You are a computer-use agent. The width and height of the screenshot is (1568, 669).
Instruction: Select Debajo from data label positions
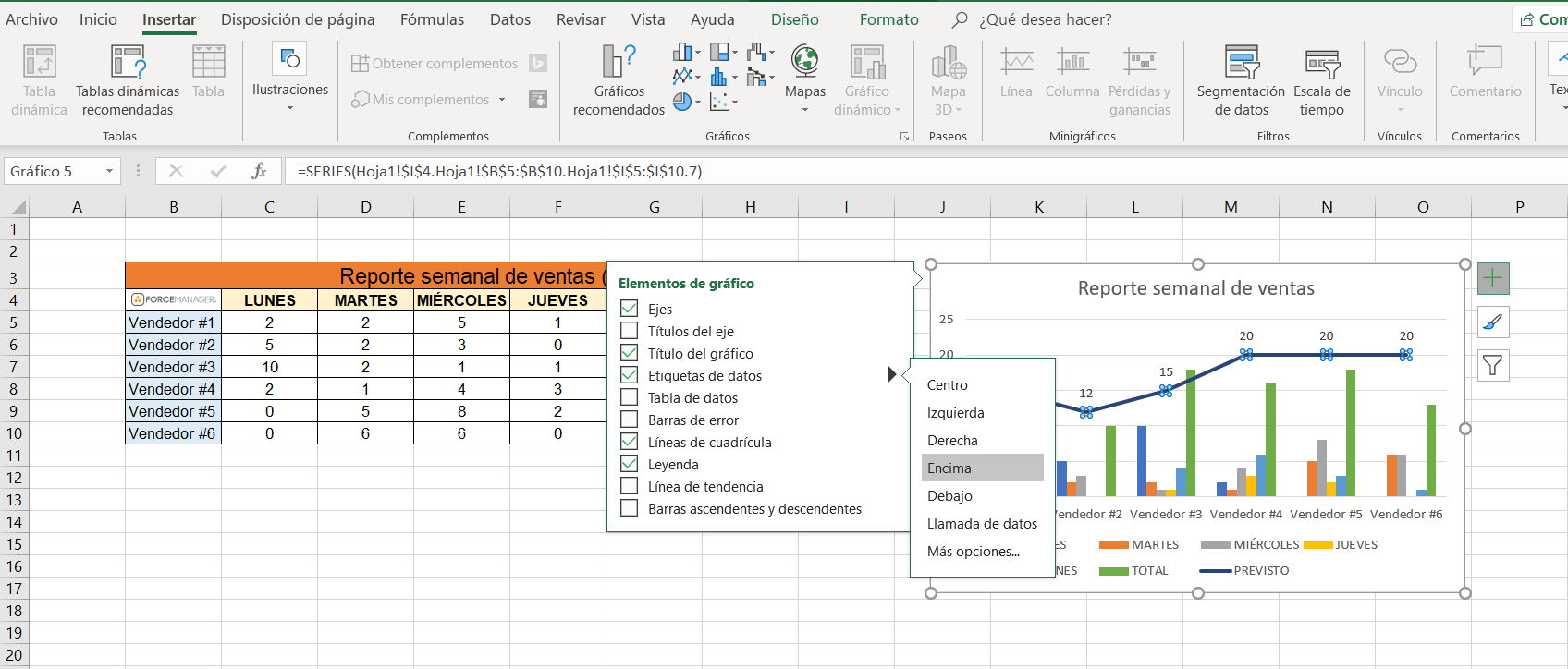949,496
